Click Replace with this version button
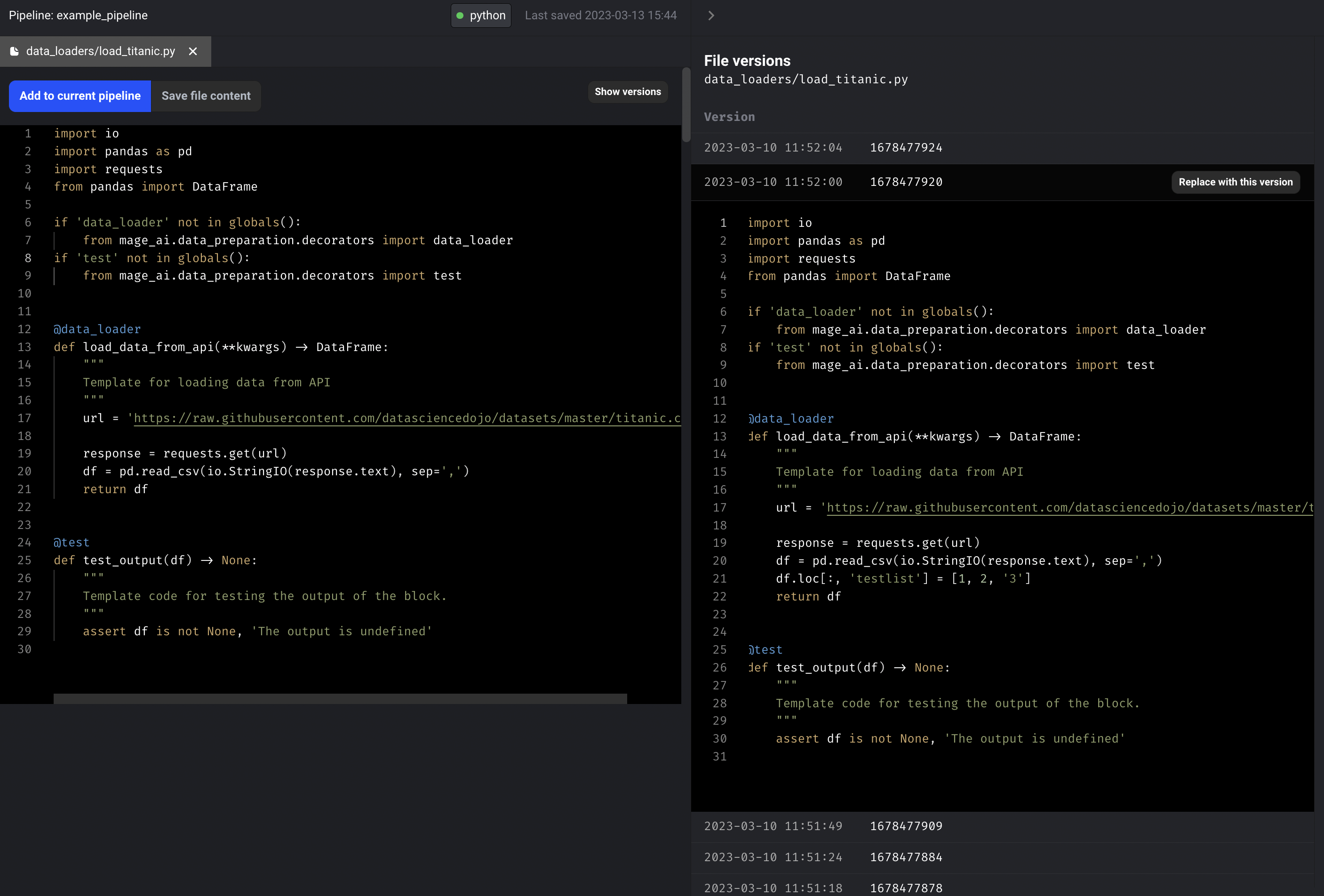 [1236, 182]
